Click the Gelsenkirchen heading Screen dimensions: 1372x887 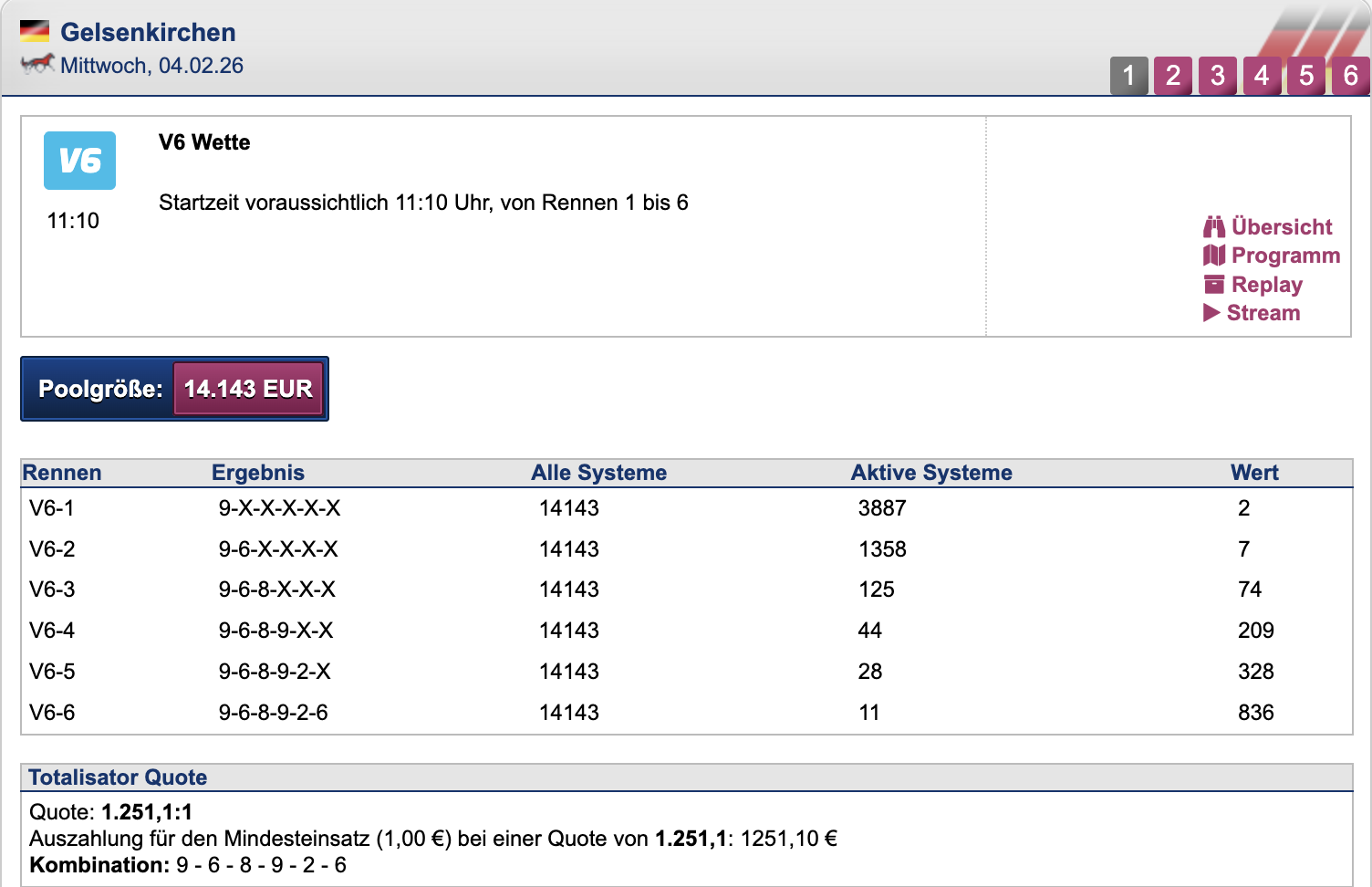click(148, 32)
